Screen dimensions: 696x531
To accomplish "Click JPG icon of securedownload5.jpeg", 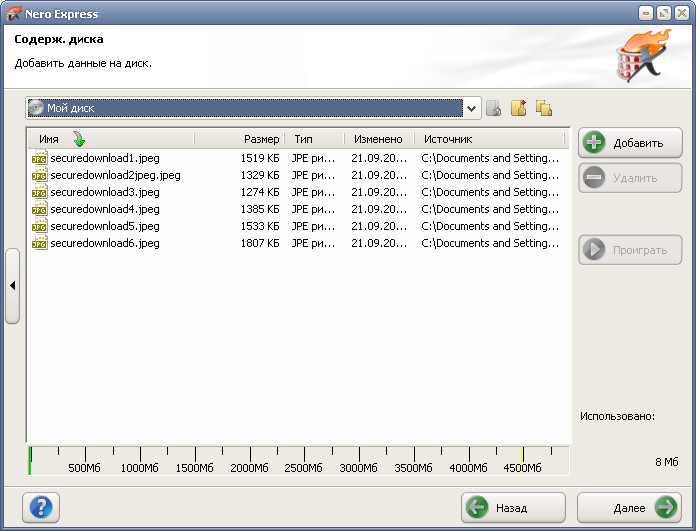I will [x=40, y=226].
